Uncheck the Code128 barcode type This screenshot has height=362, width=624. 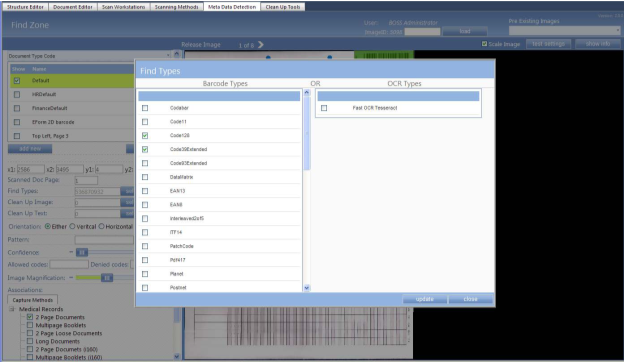pos(145,136)
